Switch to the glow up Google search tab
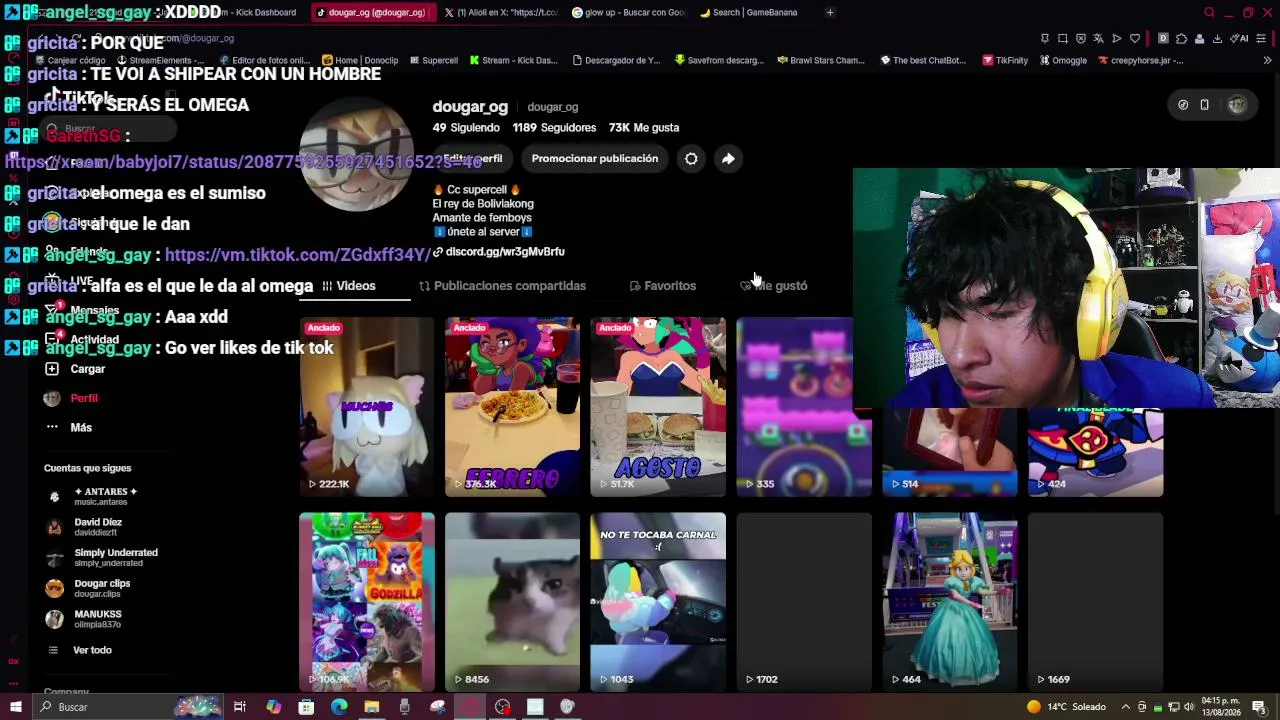Viewport: 1280px width, 720px height. (629, 12)
